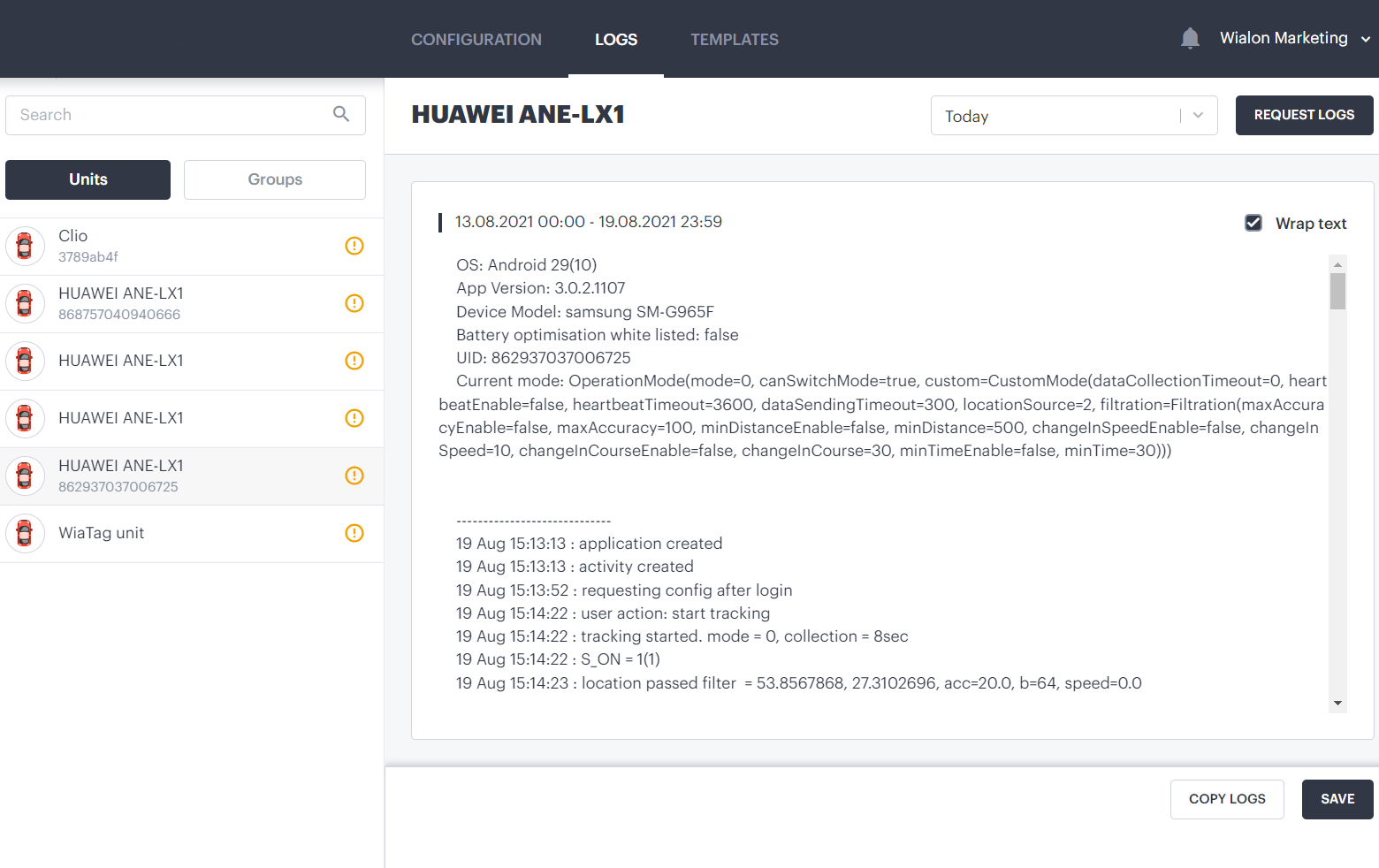Uncheck the Wrap text checkbox
Image resolution: width=1379 pixels, height=868 pixels.
click(1253, 223)
